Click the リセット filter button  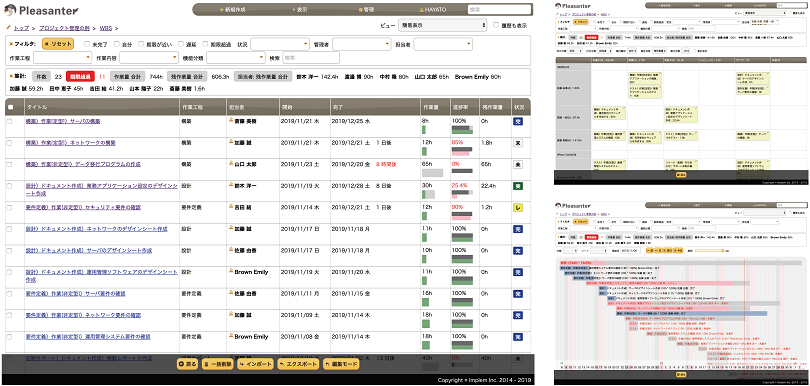tap(58, 44)
